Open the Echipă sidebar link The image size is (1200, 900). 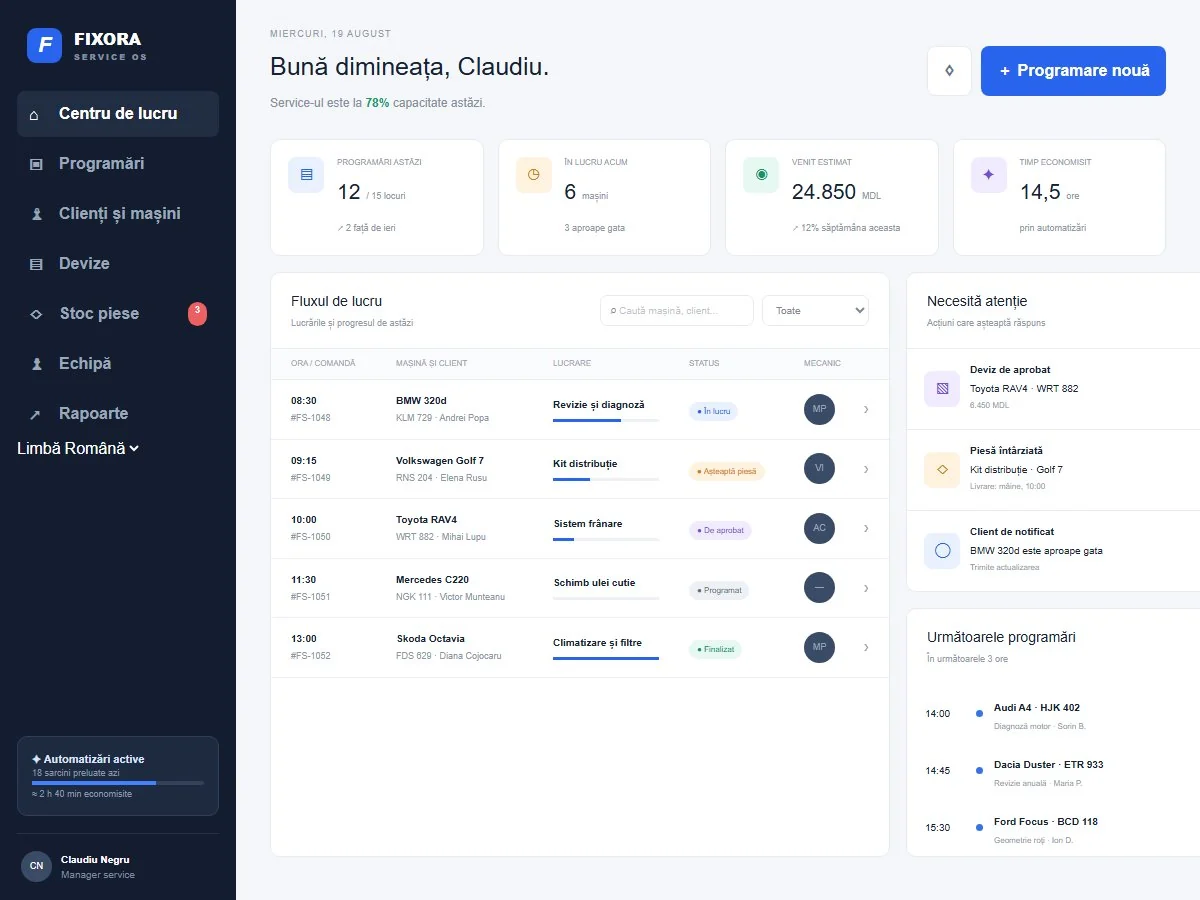(118, 364)
